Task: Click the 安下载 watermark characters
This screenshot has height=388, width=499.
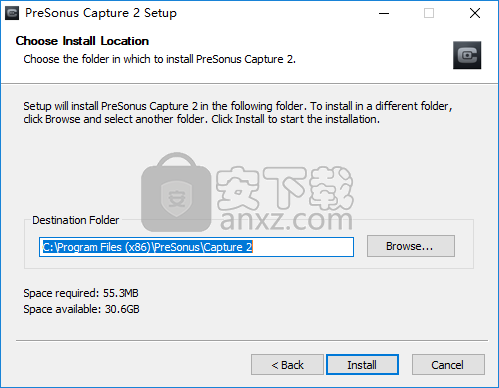Action: (284, 187)
